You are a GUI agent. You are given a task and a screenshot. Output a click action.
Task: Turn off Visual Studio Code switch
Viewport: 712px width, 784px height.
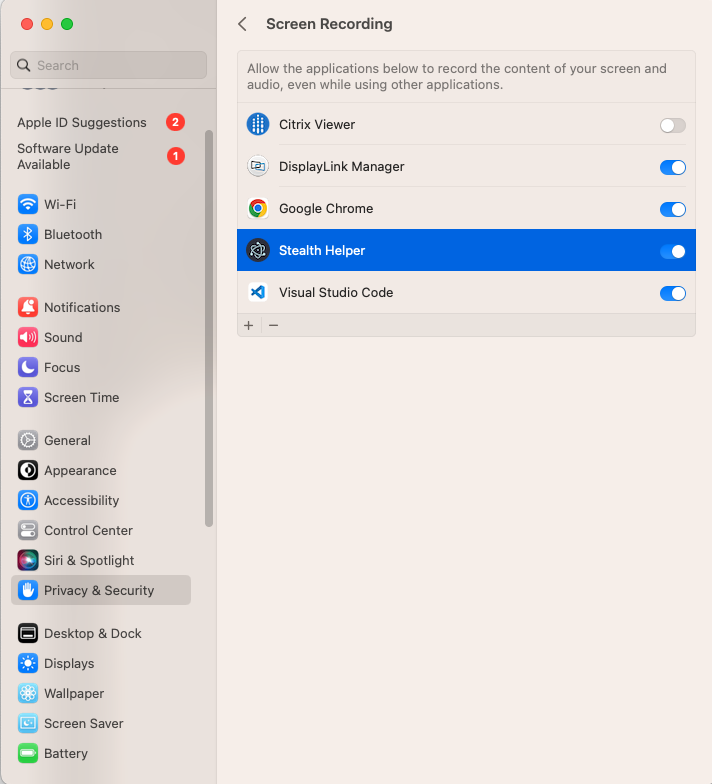click(x=672, y=294)
